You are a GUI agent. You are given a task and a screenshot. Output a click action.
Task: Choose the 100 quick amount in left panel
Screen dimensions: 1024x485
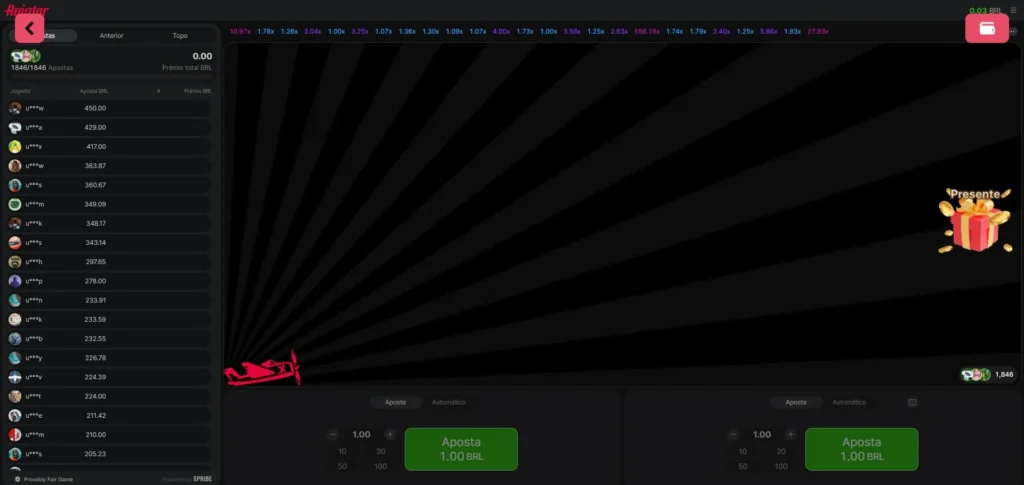pyautogui.click(x=380, y=467)
